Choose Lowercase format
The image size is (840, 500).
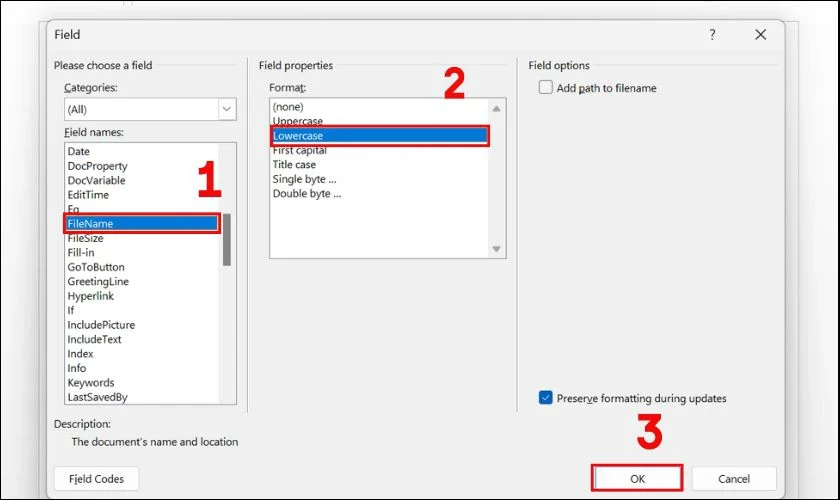coord(379,136)
